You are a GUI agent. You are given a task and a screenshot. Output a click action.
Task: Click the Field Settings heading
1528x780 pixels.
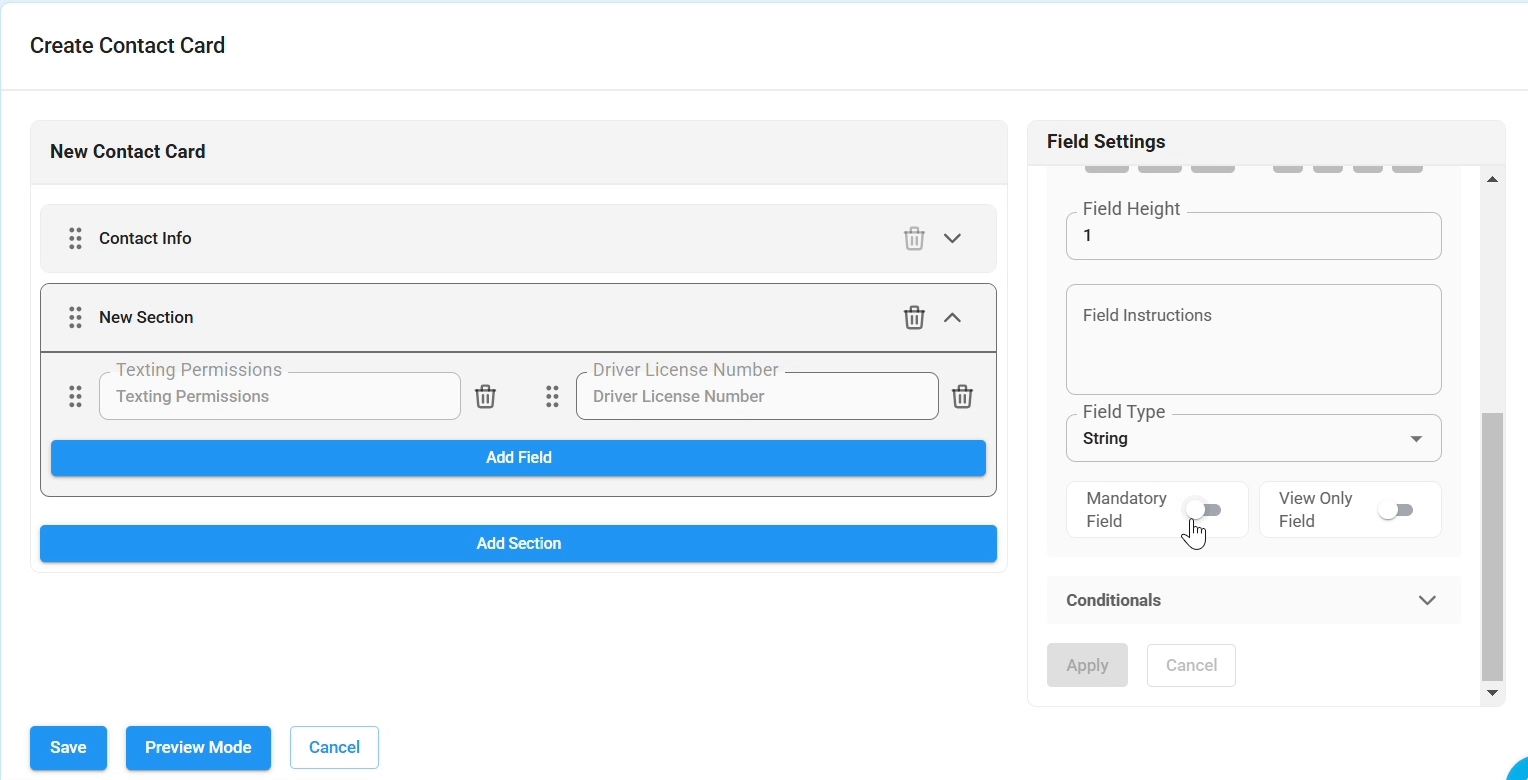[x=1106, y=142]
